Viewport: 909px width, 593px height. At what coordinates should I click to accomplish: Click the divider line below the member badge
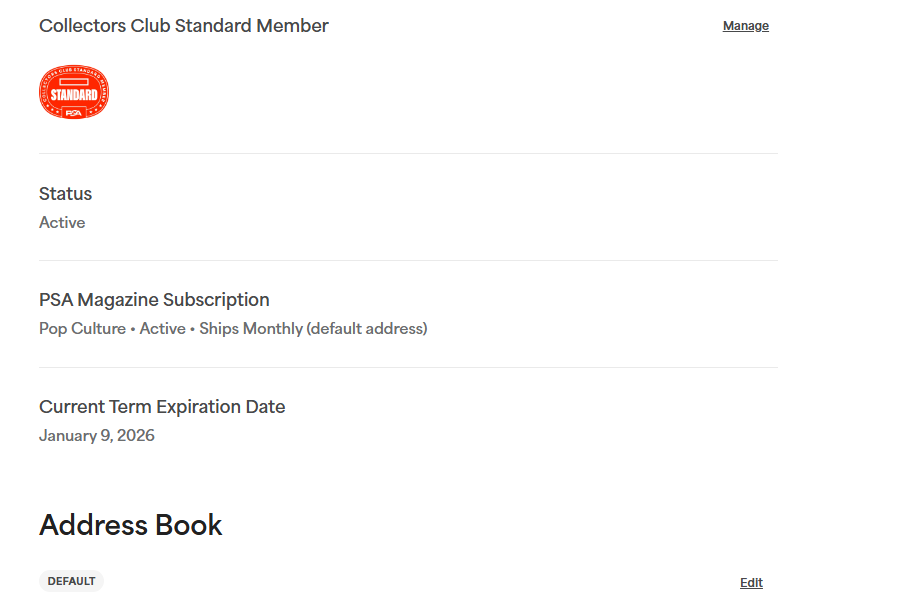(x=408, y=154)
